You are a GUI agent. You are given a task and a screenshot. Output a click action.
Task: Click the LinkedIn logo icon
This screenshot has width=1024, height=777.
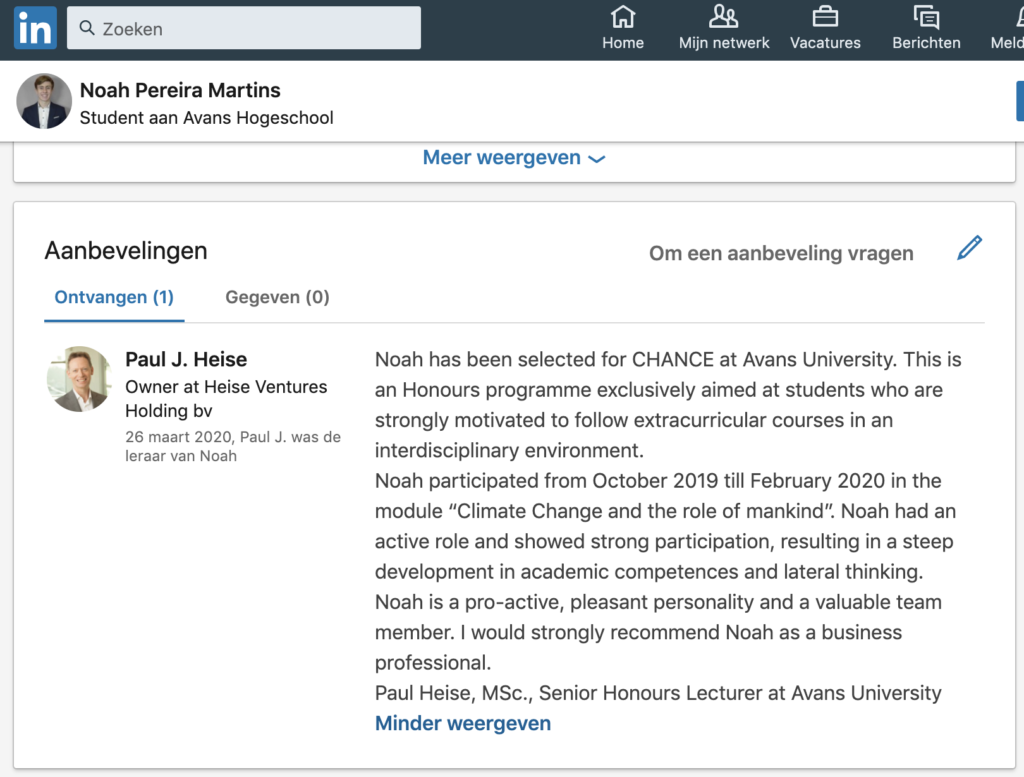point(35,28)
